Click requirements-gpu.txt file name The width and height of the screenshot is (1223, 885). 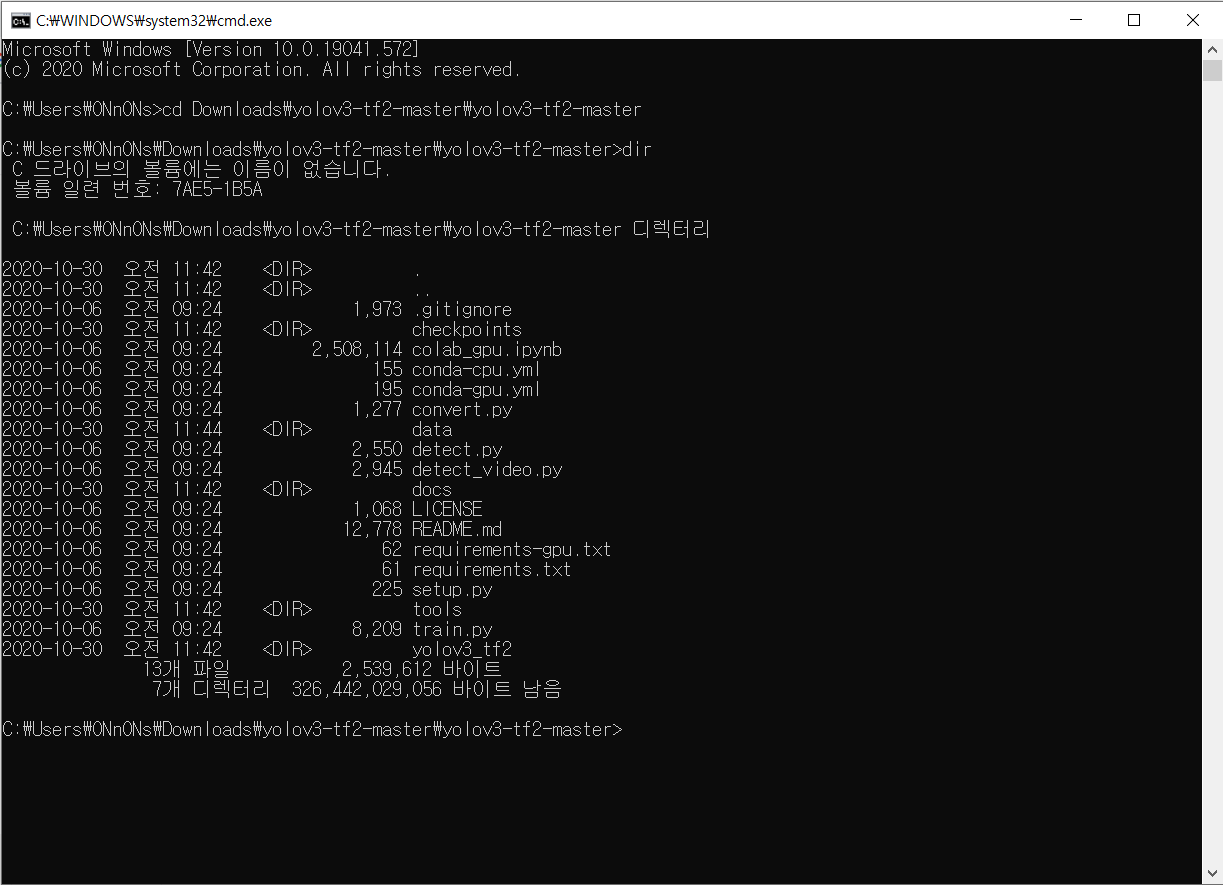pos(512,550)
